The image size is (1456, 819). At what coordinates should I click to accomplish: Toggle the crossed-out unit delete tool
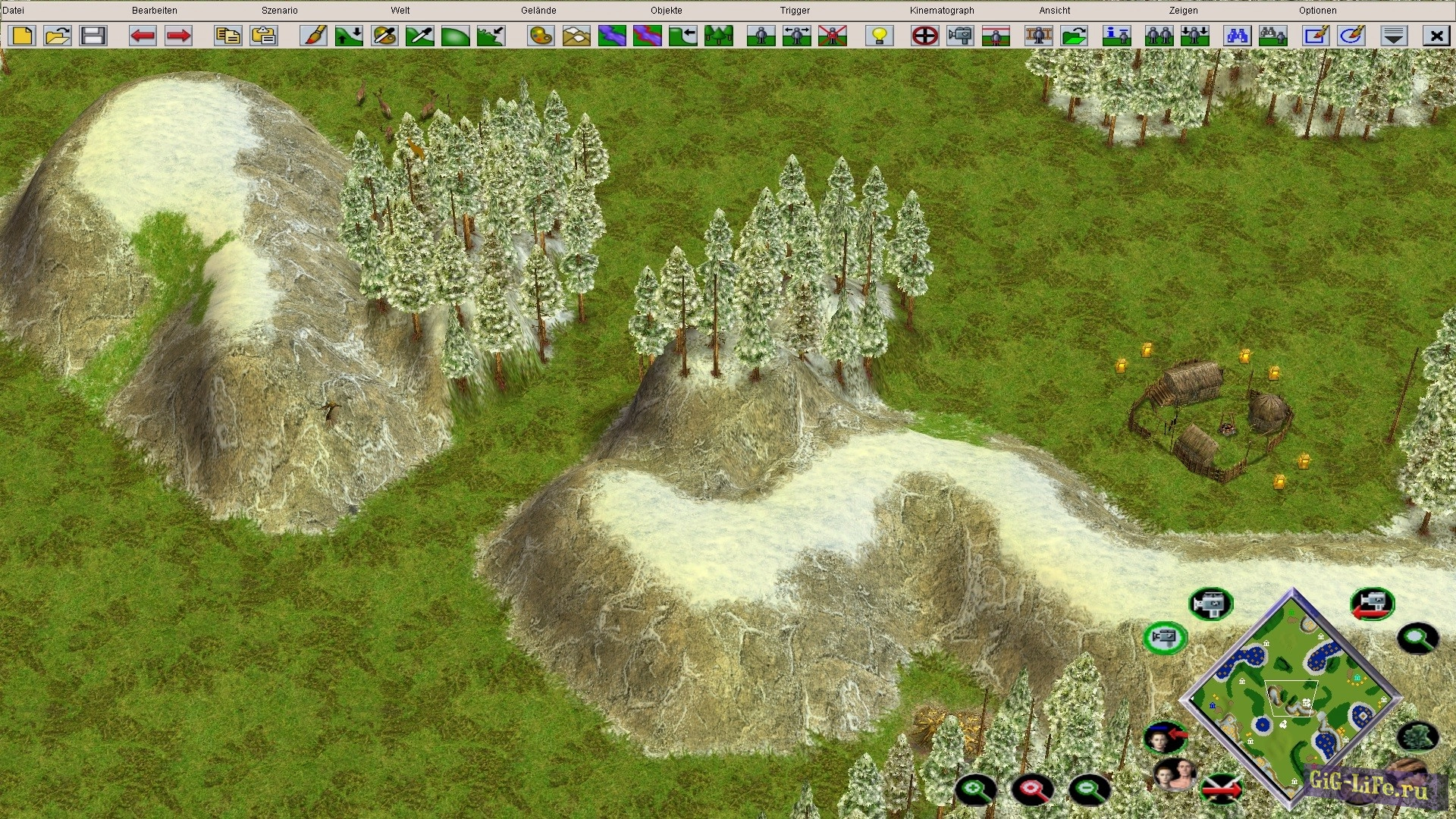pos(832,36)
